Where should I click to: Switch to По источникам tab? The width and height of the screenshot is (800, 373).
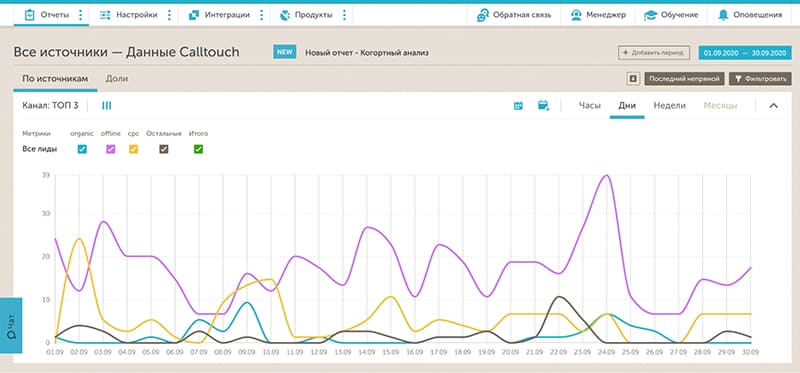(55, 79)
